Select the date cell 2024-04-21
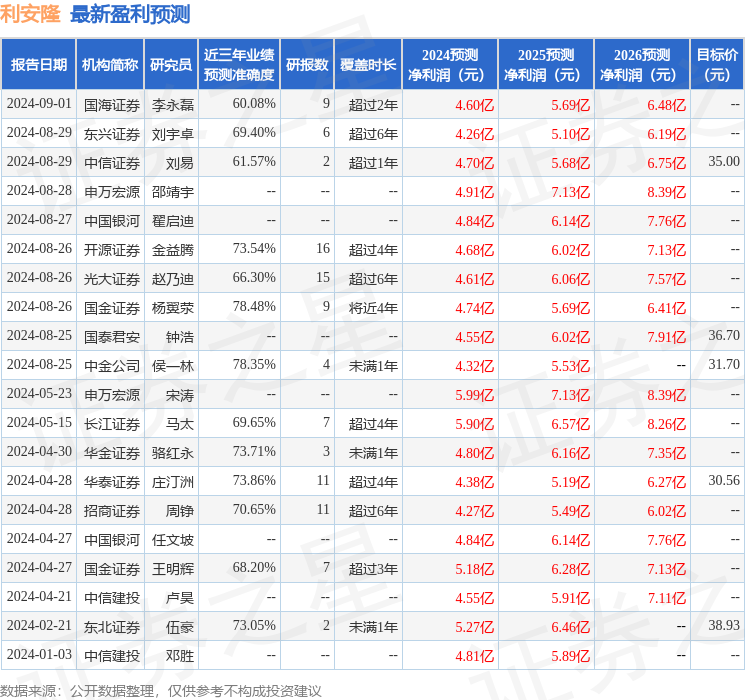The image size is (745, 700). click(39, 596)
